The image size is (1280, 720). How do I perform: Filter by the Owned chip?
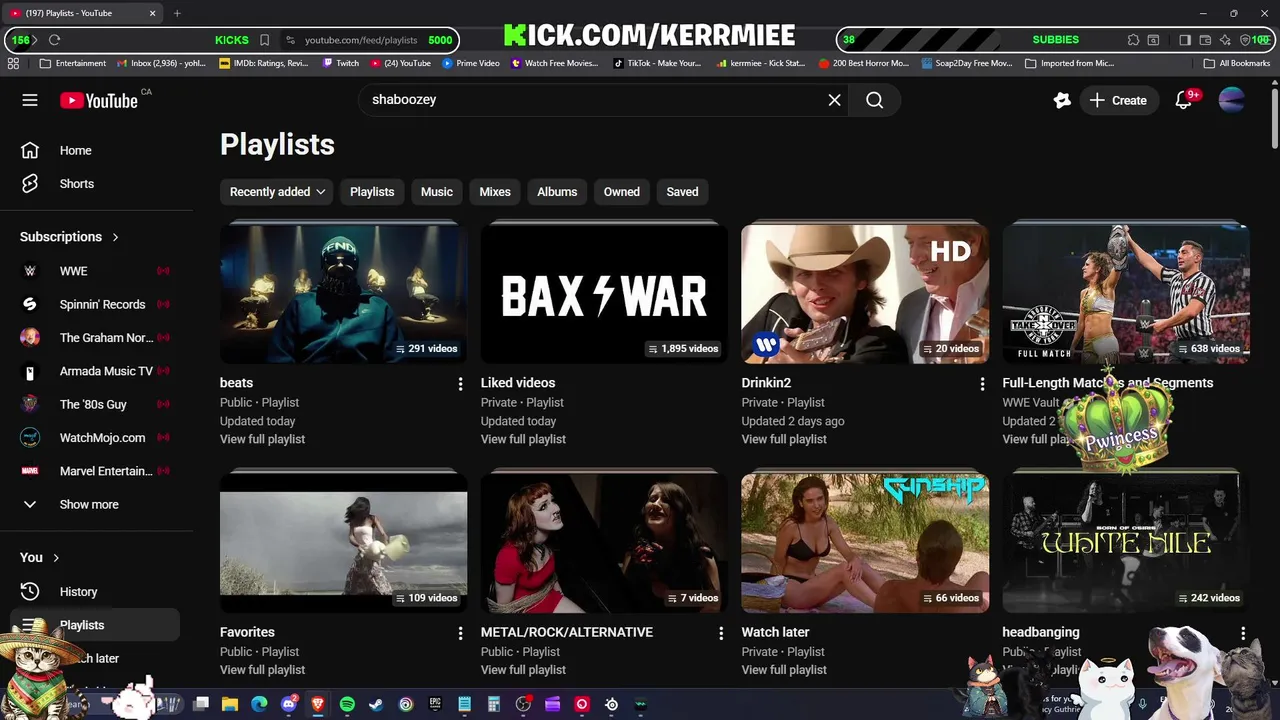(621, 192)
